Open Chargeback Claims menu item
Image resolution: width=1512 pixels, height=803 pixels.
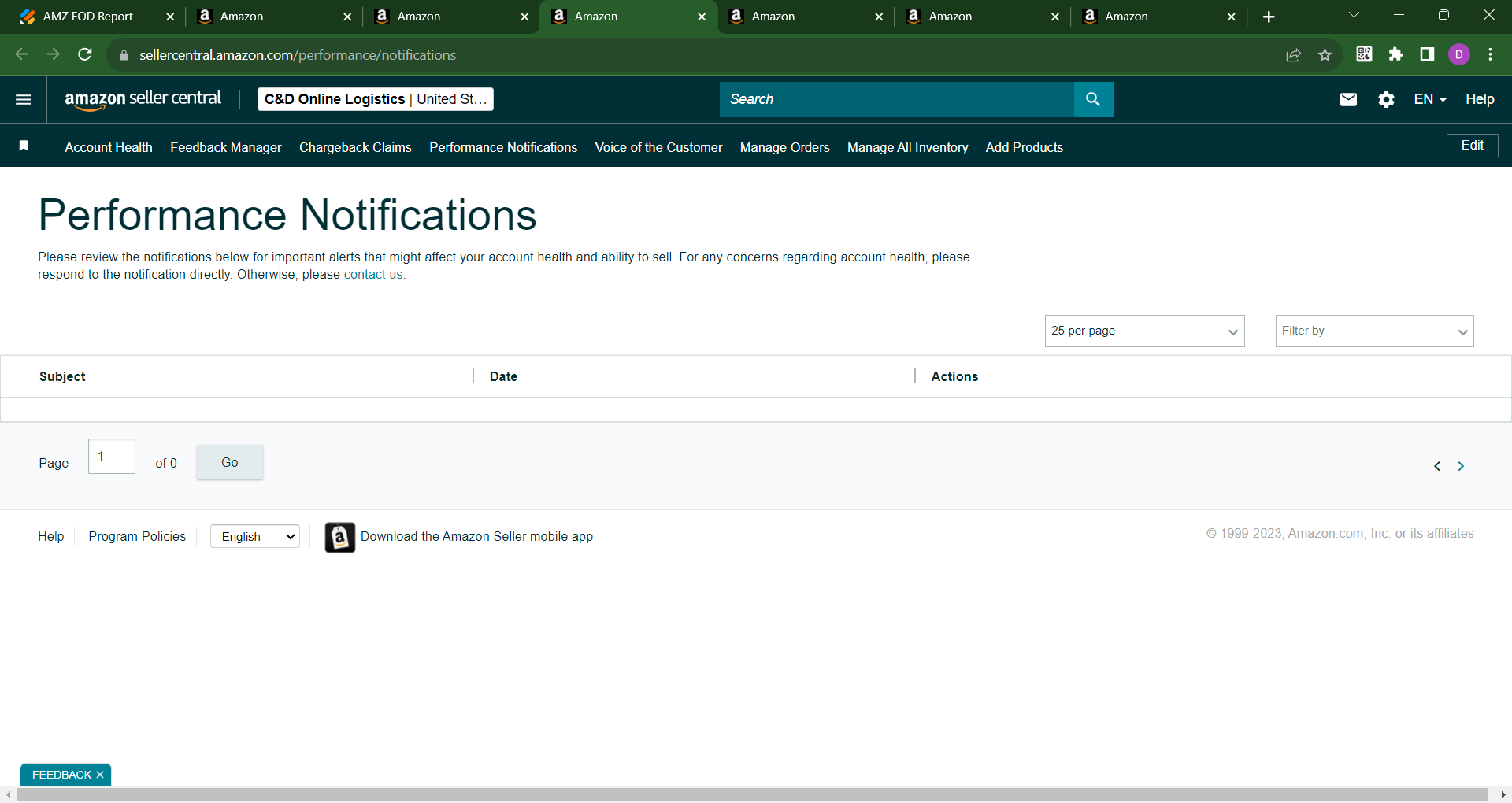355,147
